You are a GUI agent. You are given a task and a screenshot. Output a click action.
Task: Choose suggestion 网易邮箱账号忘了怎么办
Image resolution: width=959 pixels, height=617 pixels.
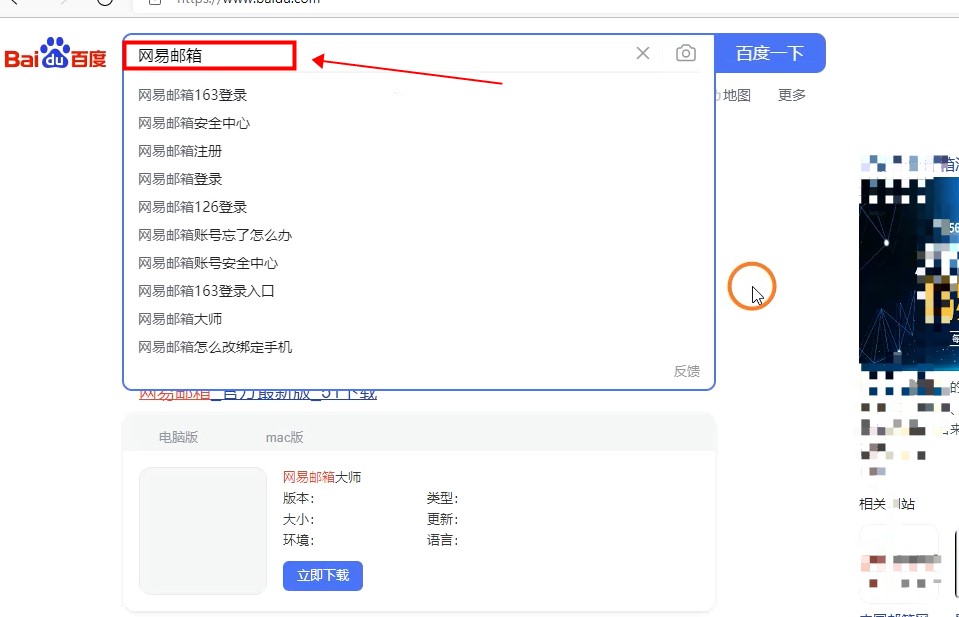point(215,236)
